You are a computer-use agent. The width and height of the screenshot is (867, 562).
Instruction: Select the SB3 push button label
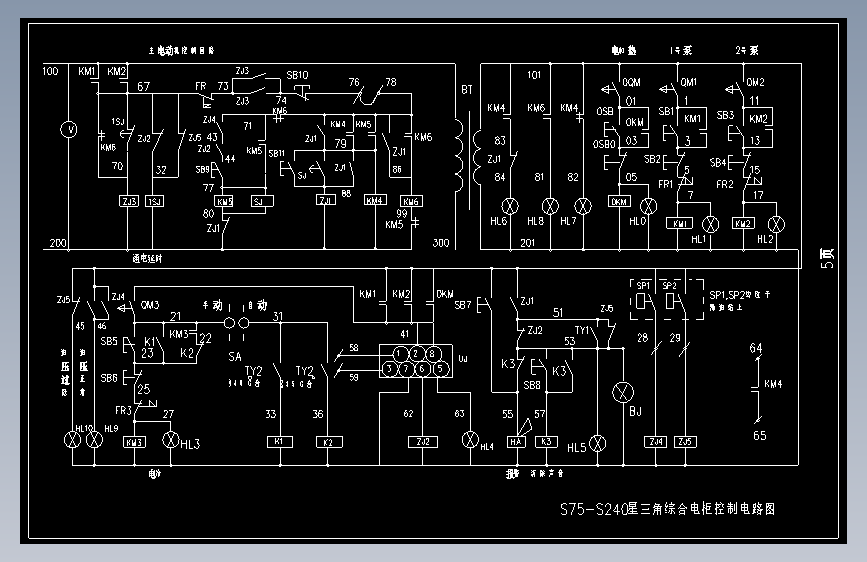(725, 115)
